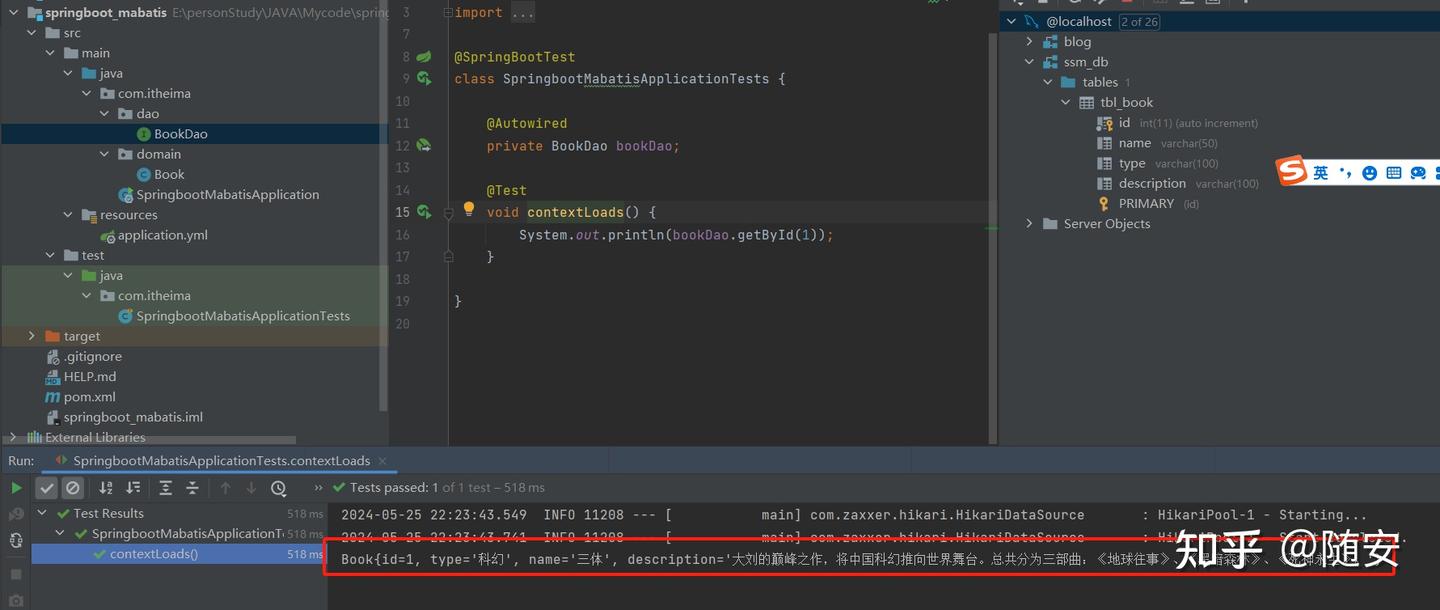1440x610 pixels.
Task: Collapse all test results
Action: 192,488
